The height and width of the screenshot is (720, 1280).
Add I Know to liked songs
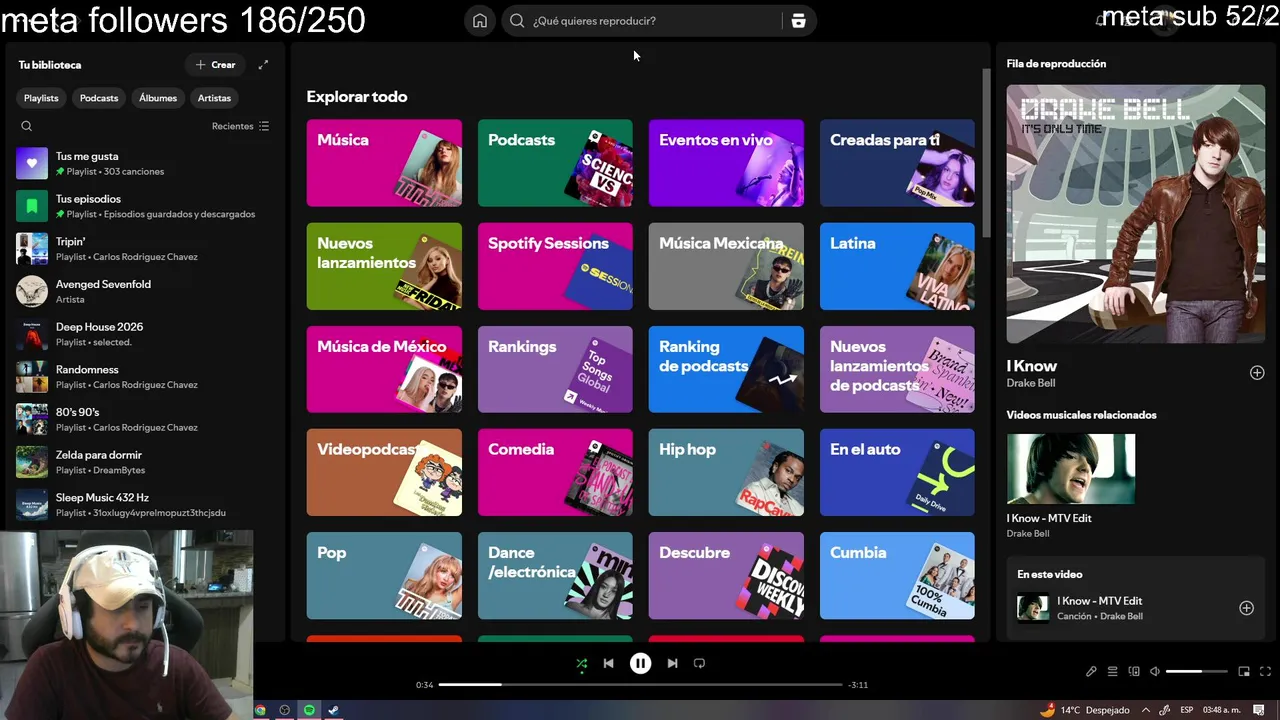point(1257,373)
